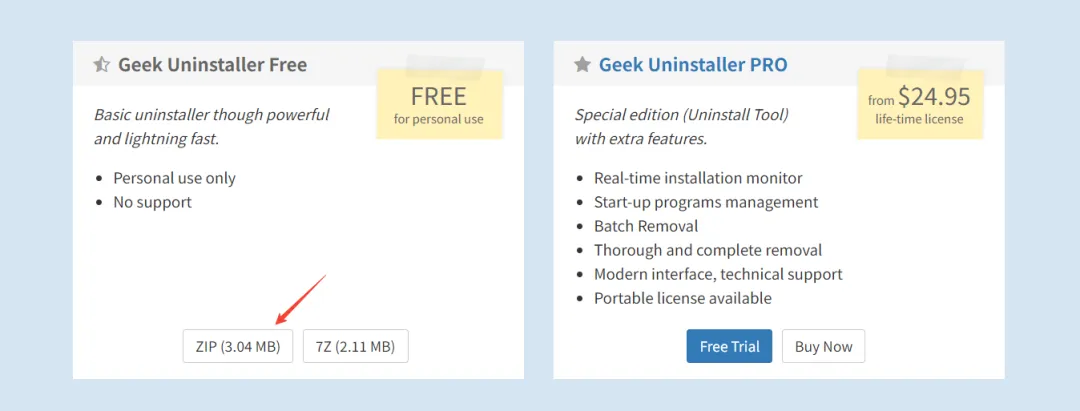1080x411 pixels.
Task: Open the Geek Uninstaller PRO title link
Action: 693,65
